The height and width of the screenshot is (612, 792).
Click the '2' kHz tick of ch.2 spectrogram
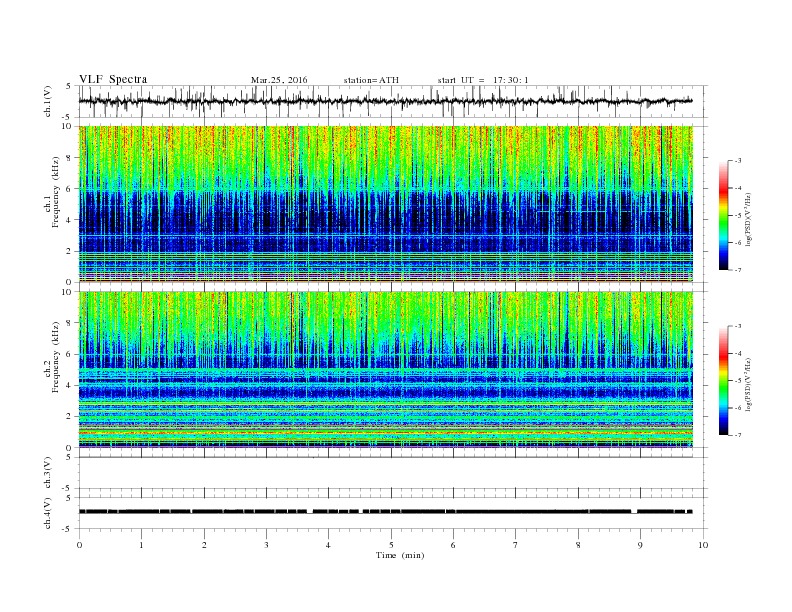pyautogui.click(x=70, y=417)
